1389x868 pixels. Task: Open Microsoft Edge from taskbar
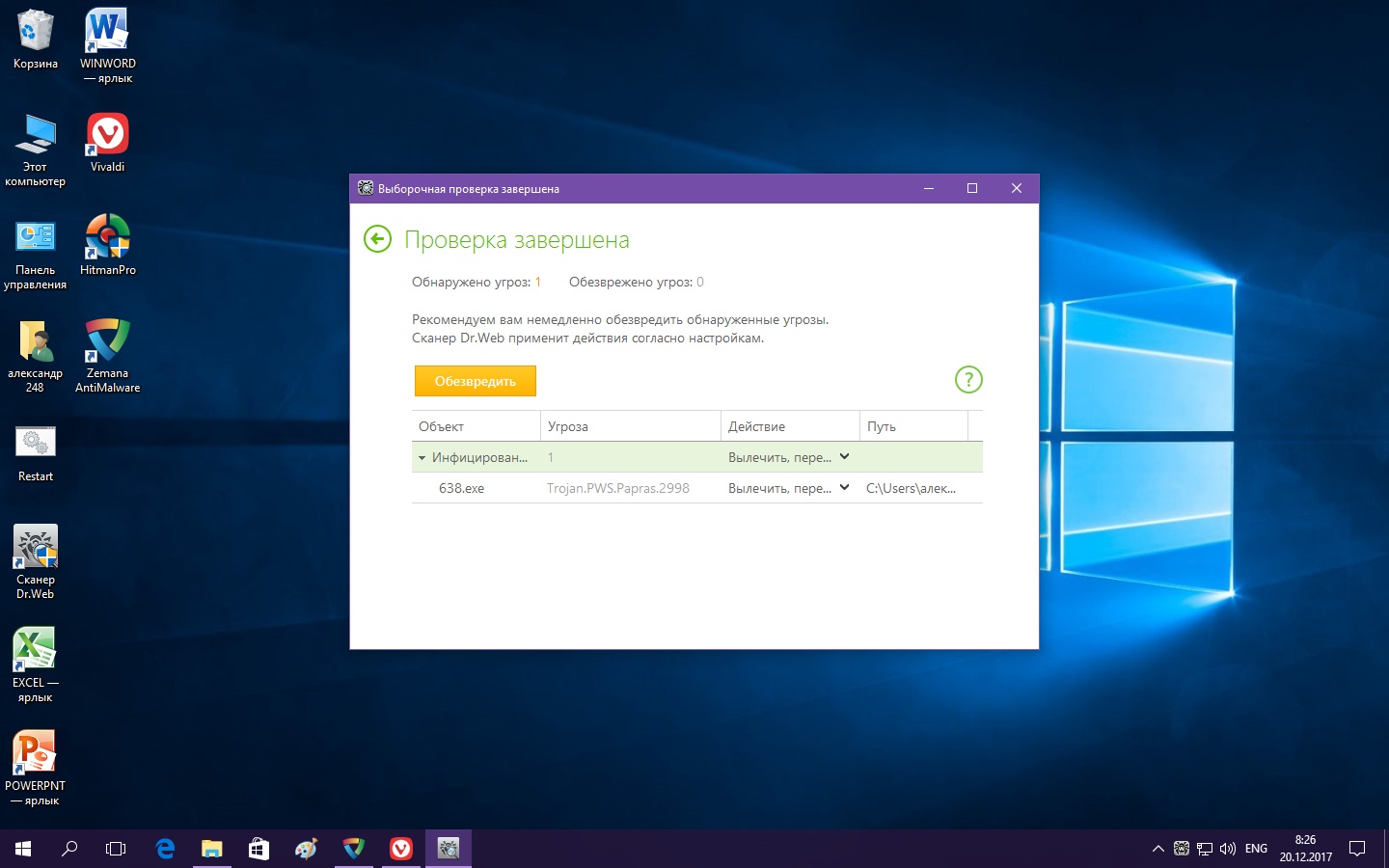[165, 849]
